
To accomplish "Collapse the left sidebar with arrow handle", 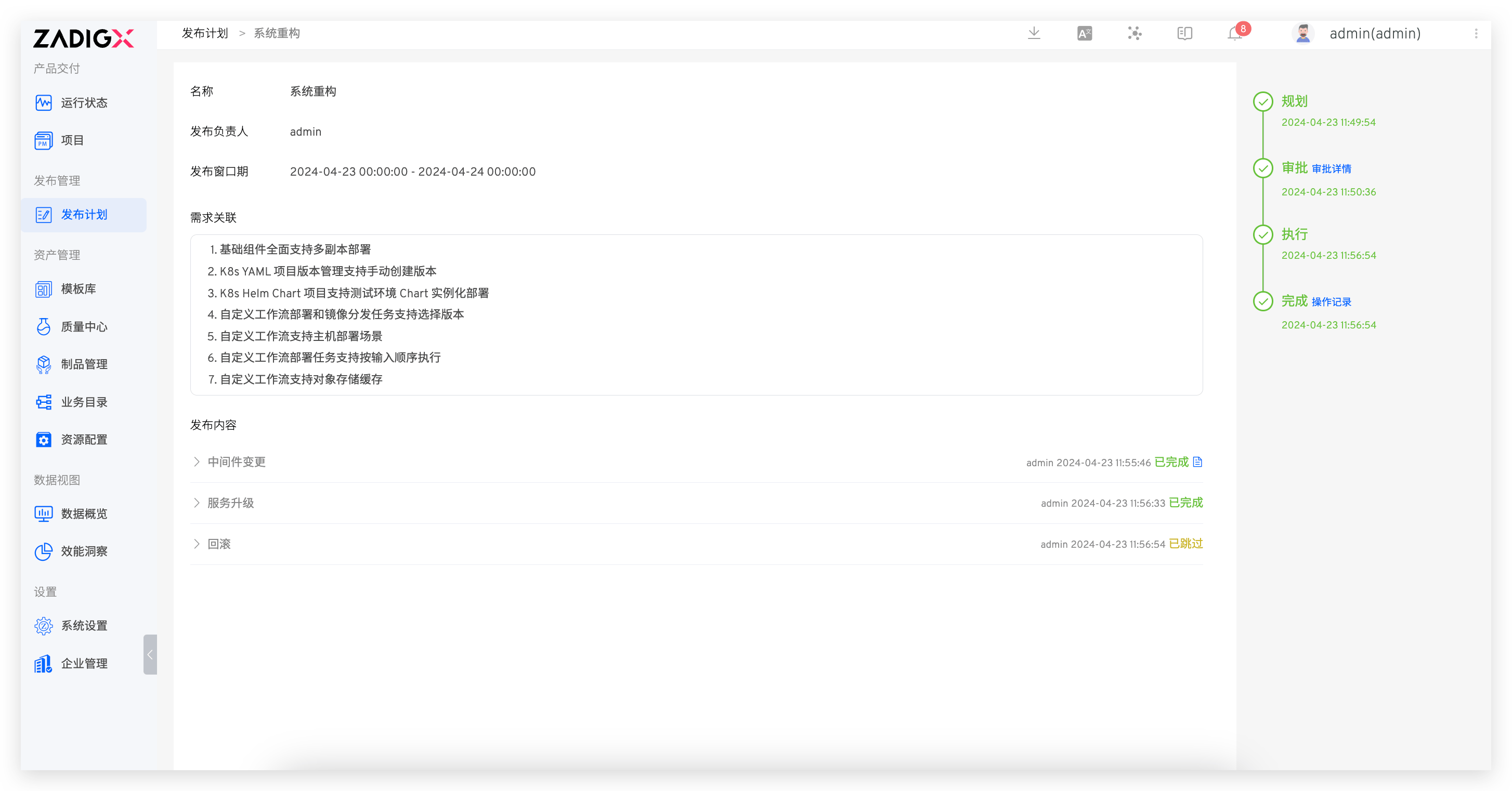I will (150, 654).
